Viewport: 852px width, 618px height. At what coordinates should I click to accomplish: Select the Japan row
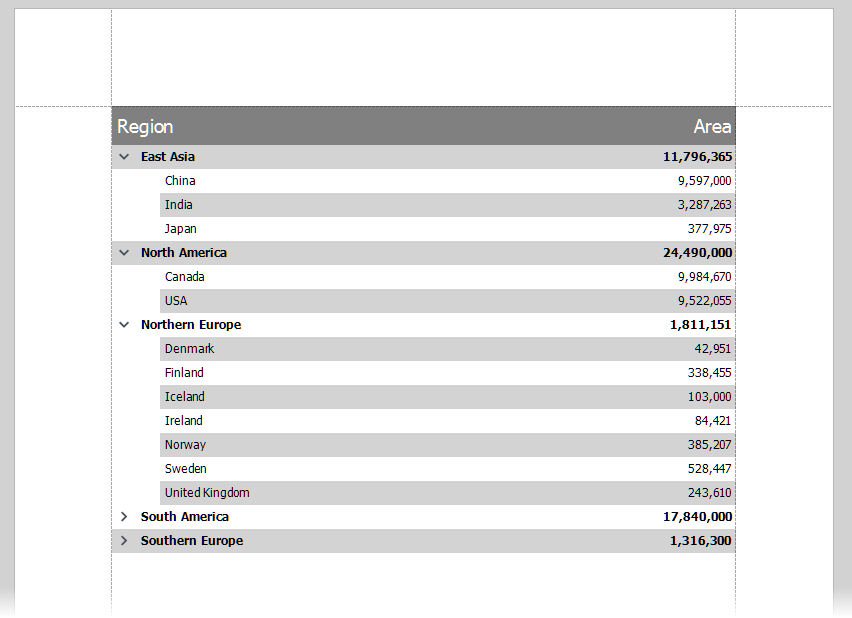[447, 229]
